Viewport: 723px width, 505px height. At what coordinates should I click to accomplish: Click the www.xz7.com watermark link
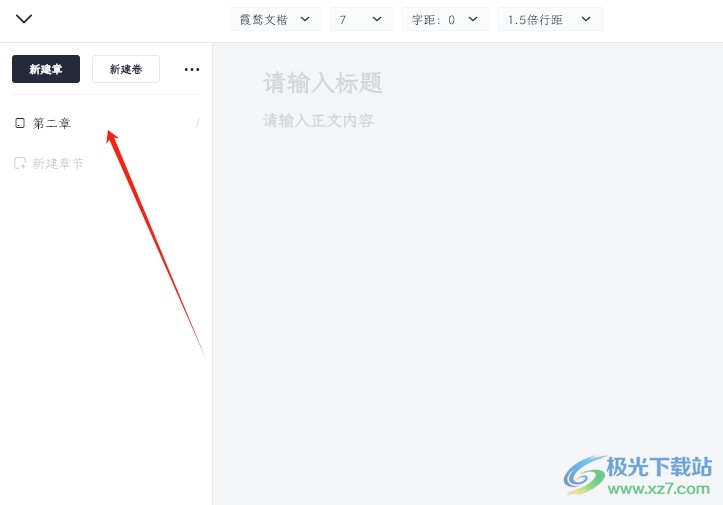[x=659, y=489]
